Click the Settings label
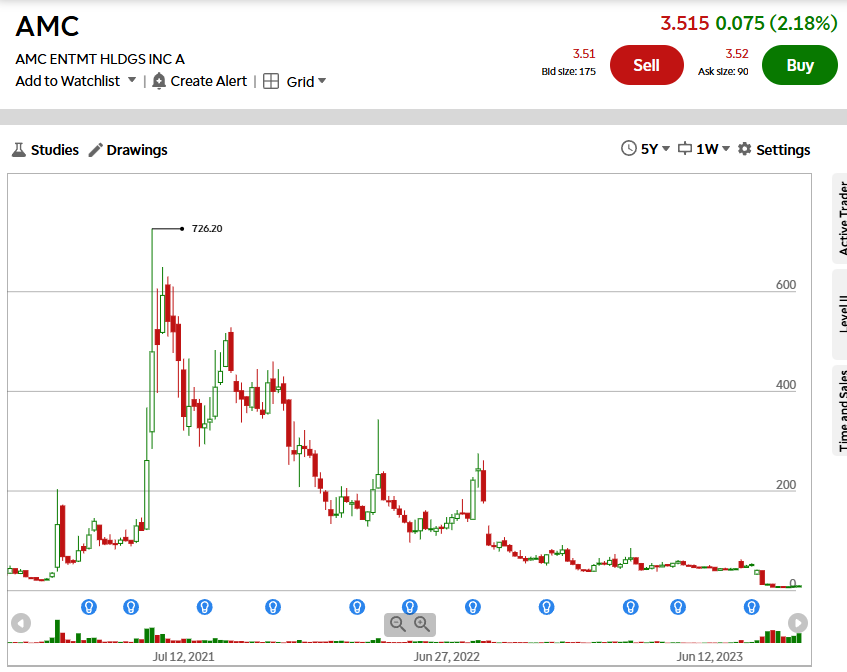Image resolution: width=847 pixels, height=672 pixels. click(783, 150)
